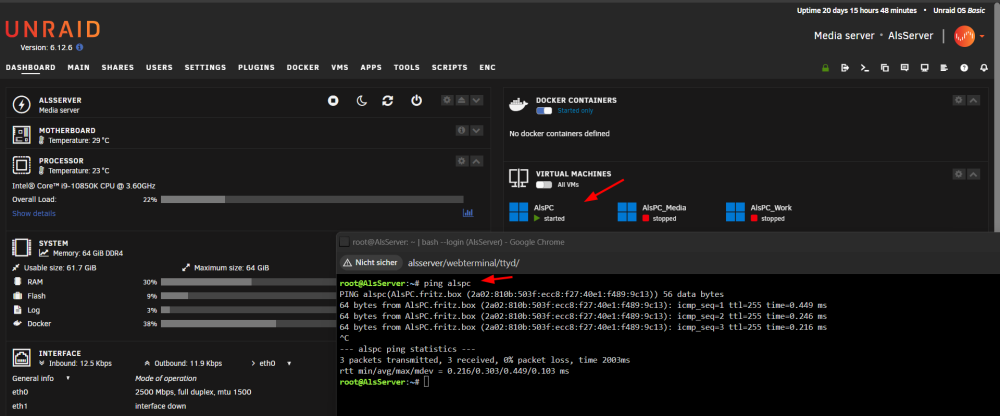Image resolution: width=1000 pixels, height=416 pixels.
Task: Go to the SETTINGS menu tab
Action: pyautogui.click(x=205, y=68)
